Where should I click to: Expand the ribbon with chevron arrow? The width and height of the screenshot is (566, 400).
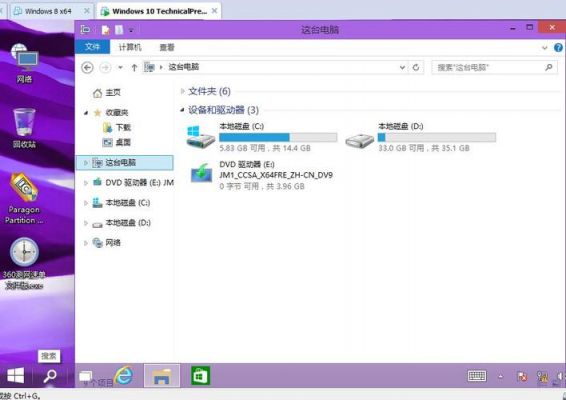pyautogui.click(x=544, y=48)
